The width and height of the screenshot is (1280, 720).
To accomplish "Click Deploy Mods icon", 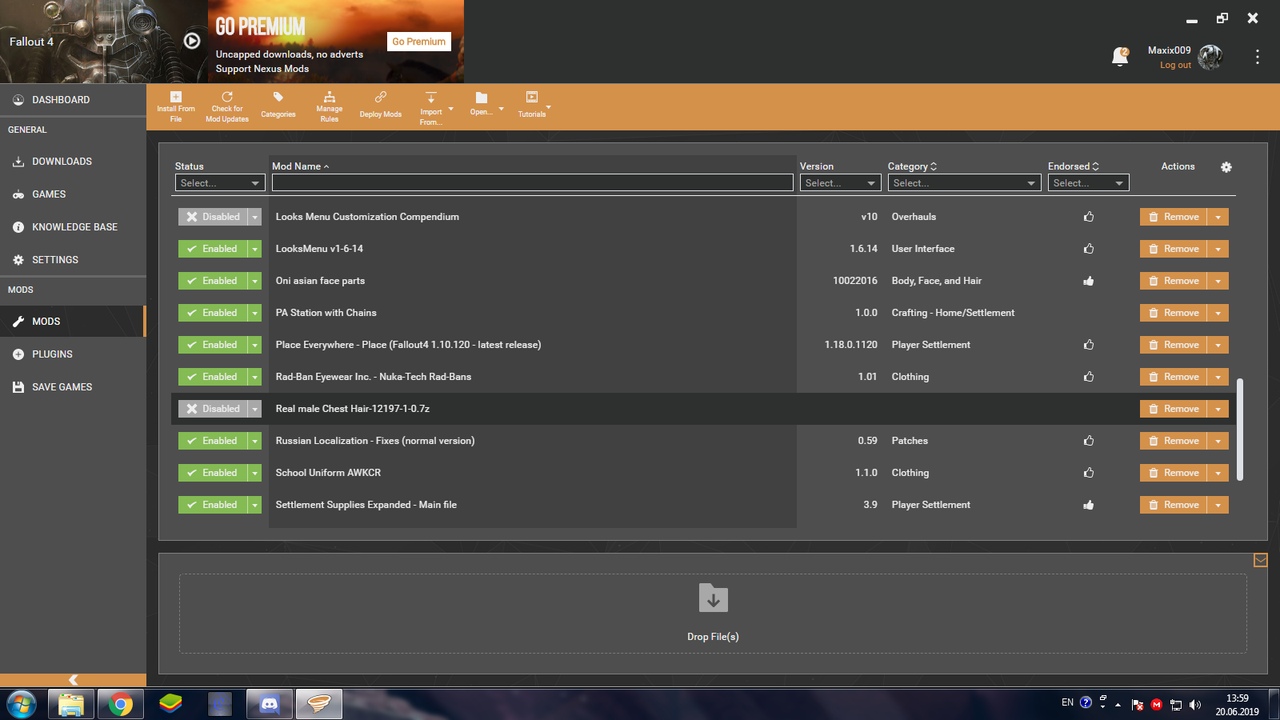I will click(x=380, y=98).
